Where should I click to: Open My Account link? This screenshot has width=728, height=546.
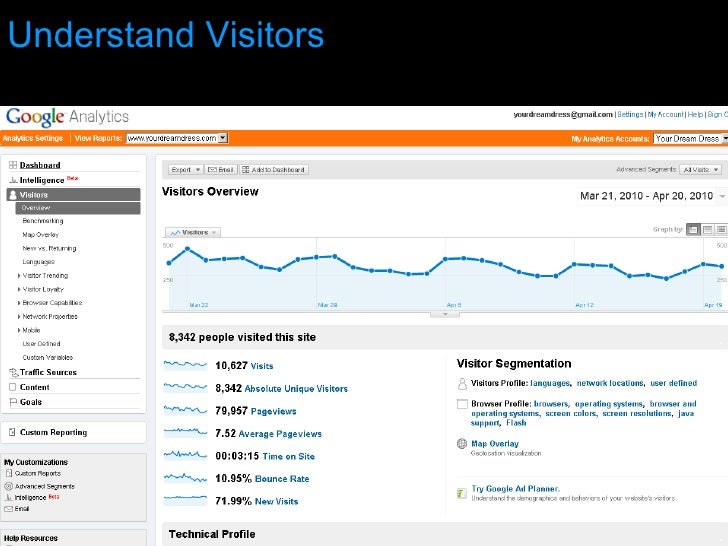(x=666, y=114)
